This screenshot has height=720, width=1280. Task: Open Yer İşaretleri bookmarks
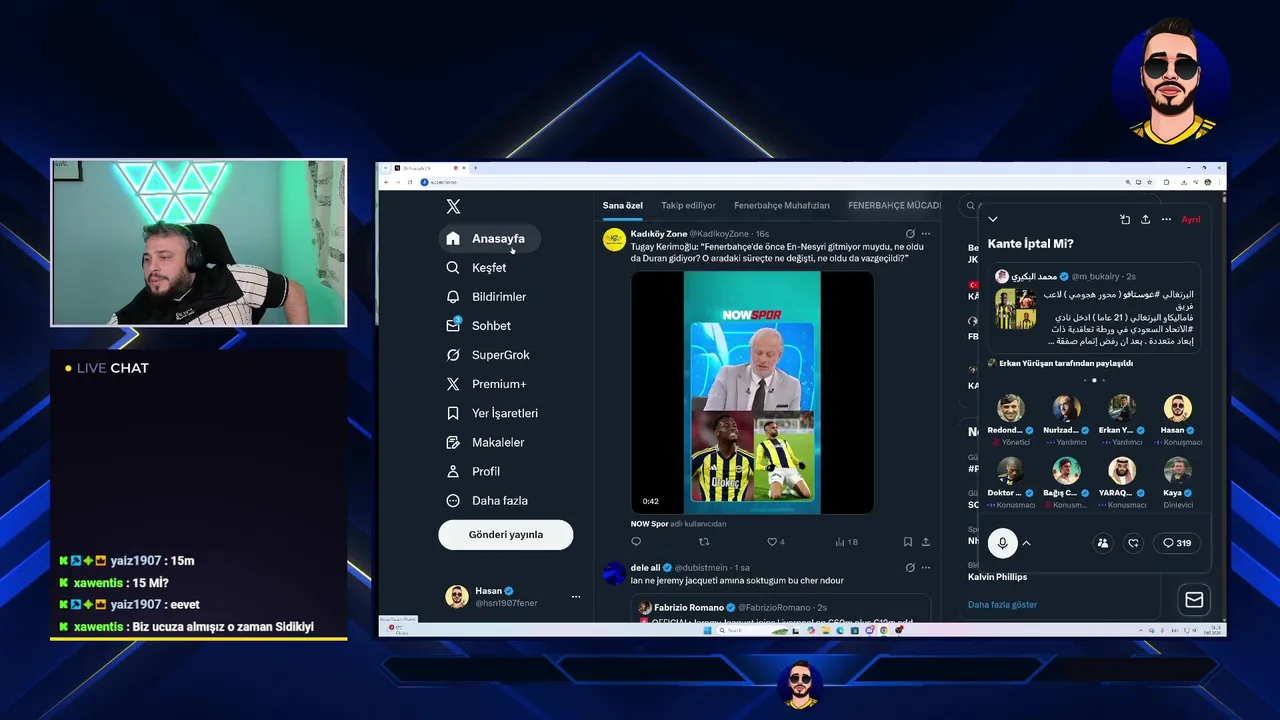pos(492,413)
